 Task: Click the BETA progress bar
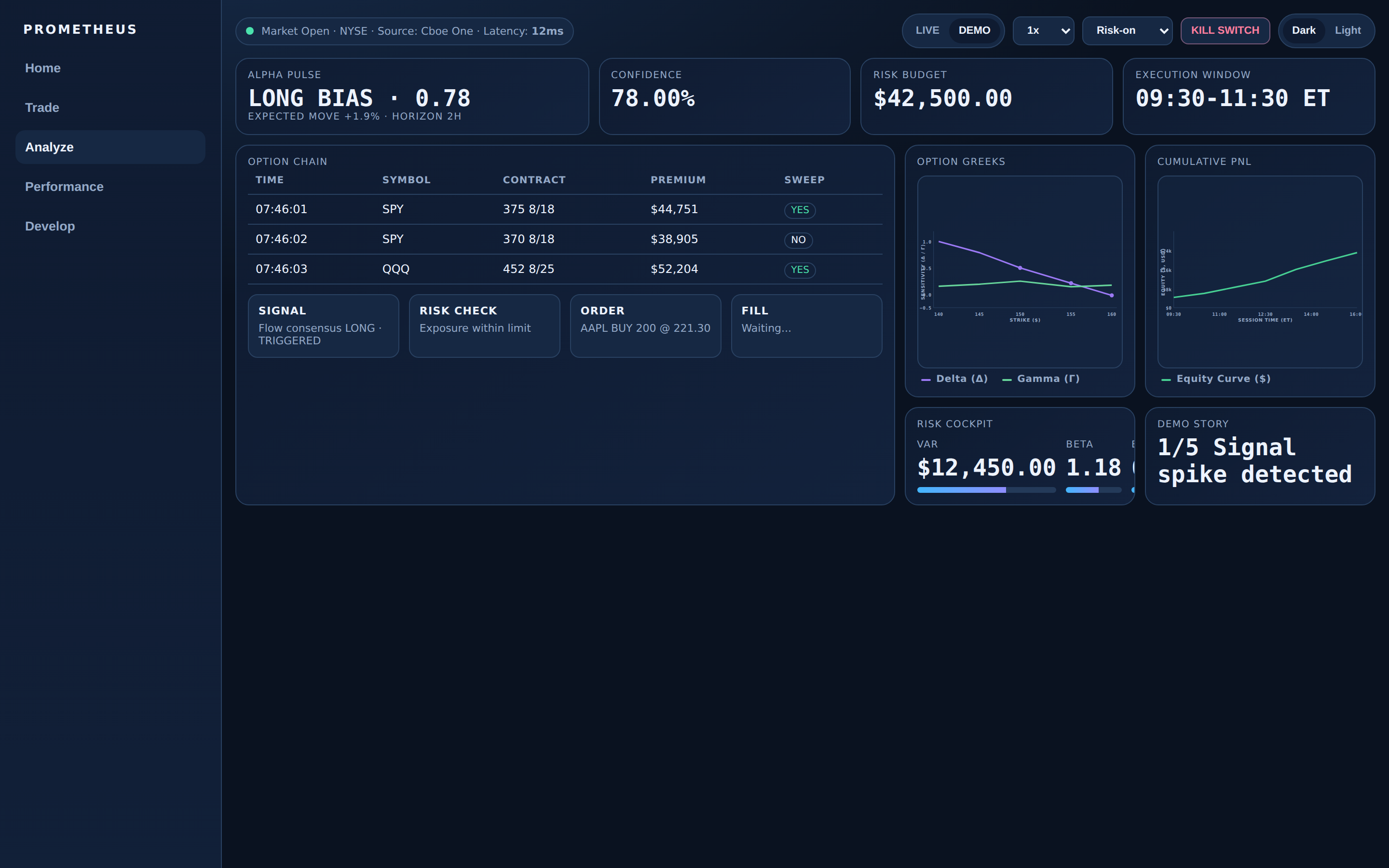coord(1093,489)
